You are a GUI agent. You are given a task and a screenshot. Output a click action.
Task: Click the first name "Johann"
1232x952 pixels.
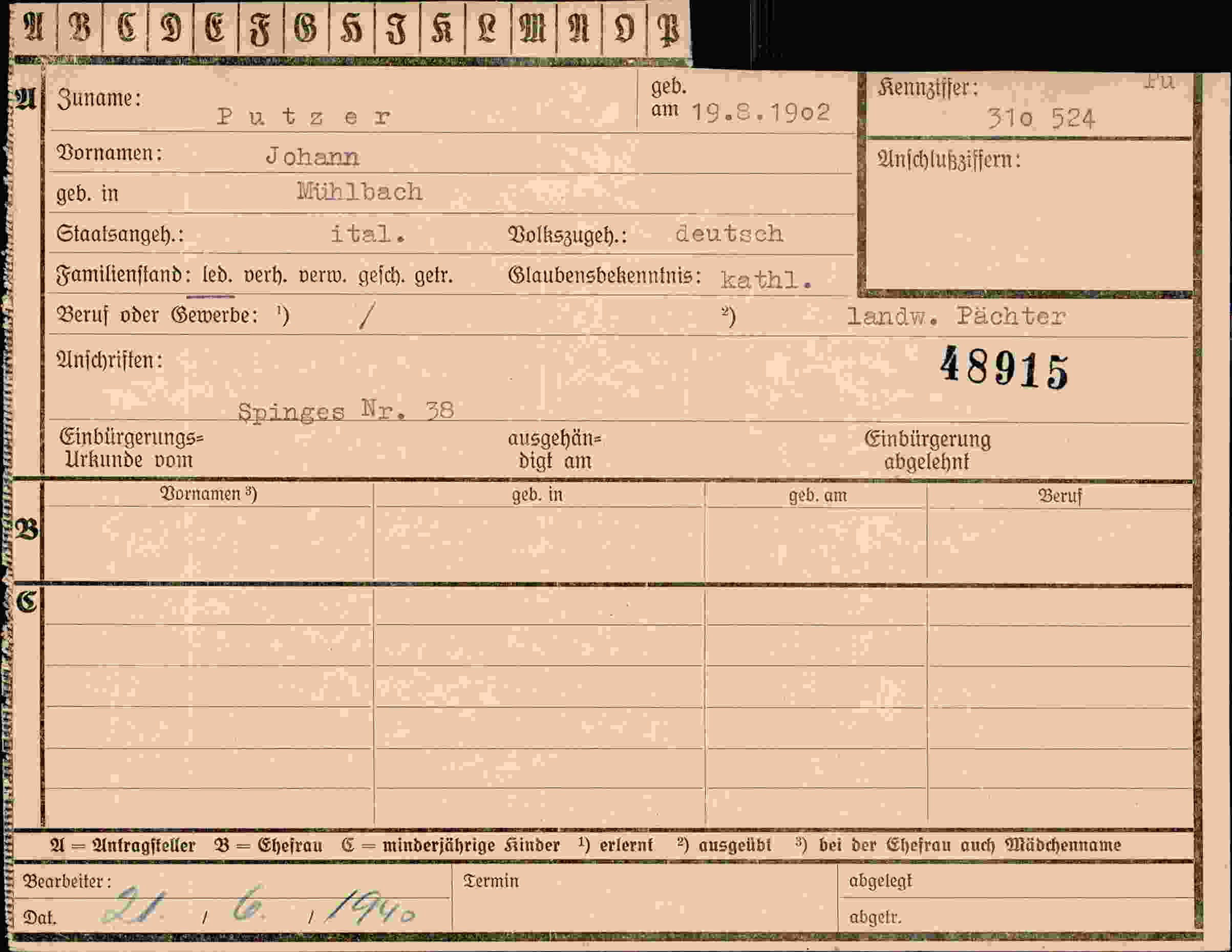coord(312,157)
